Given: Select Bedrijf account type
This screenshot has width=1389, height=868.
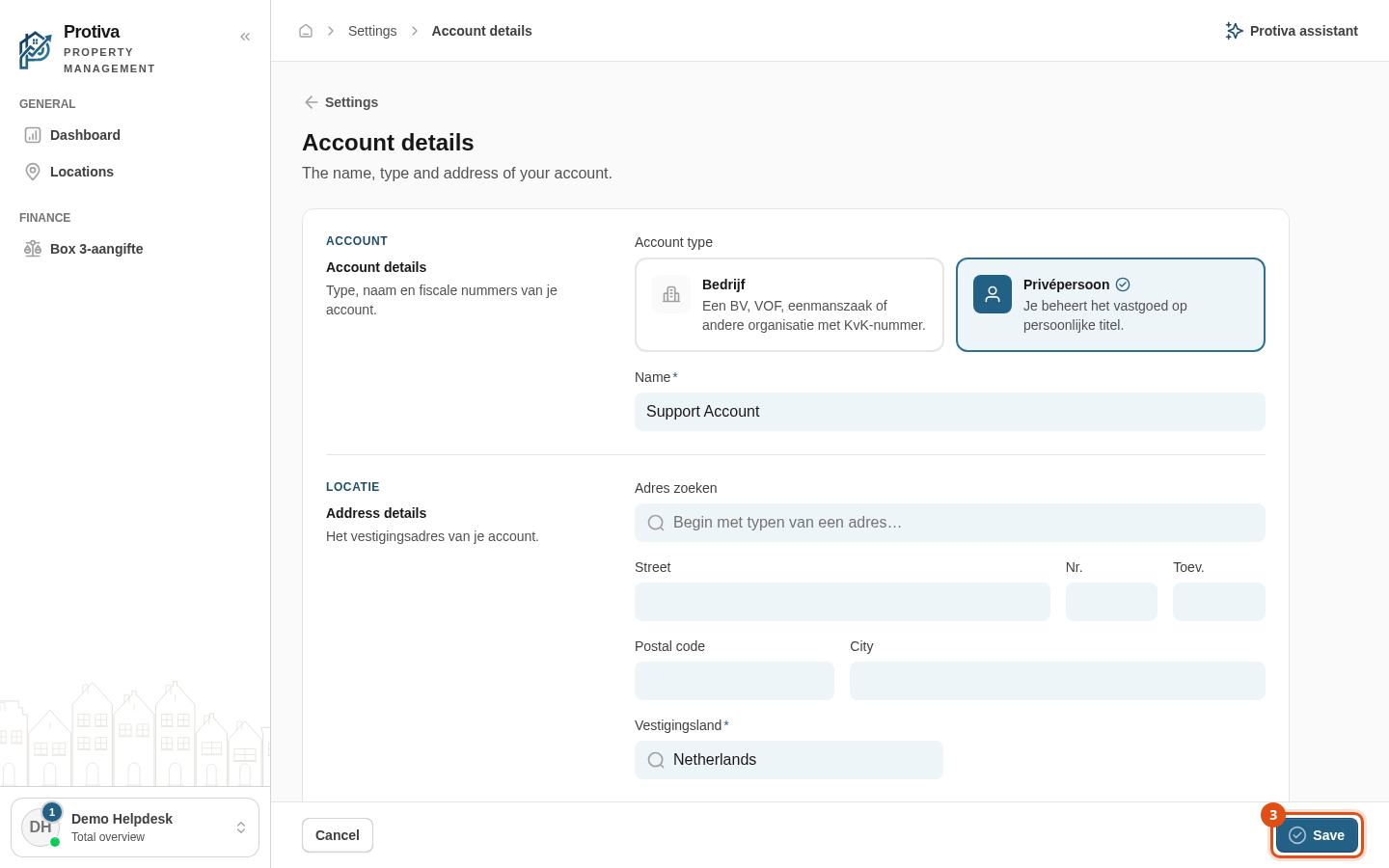Looking at the screenshot, I should [x=789, y=305].
